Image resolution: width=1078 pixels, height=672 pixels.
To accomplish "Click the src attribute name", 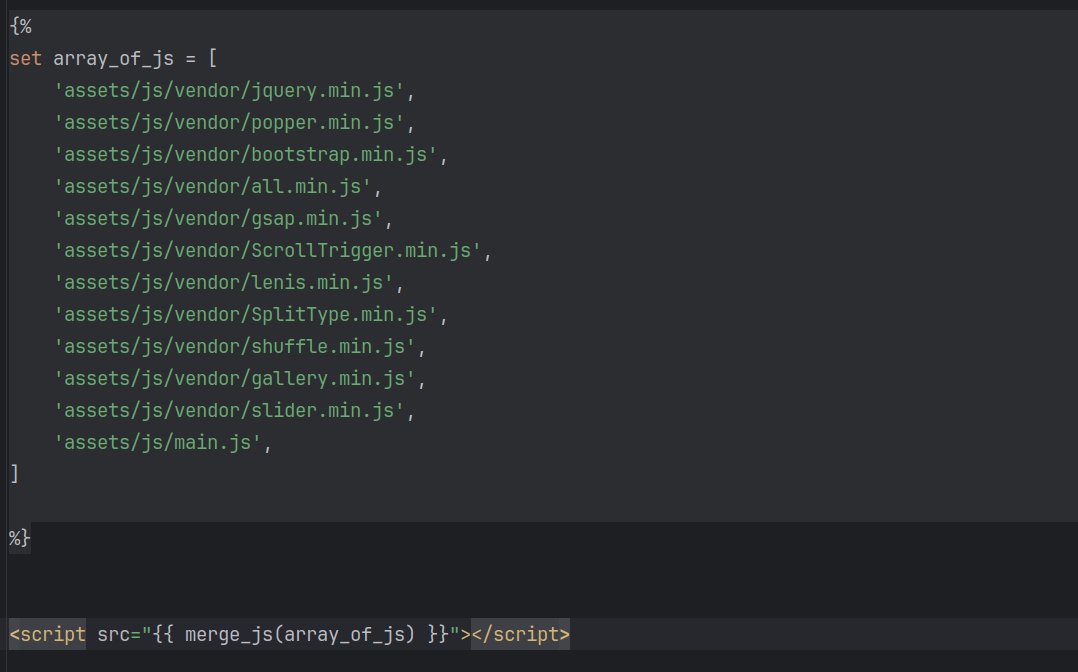I will point(113,634).
